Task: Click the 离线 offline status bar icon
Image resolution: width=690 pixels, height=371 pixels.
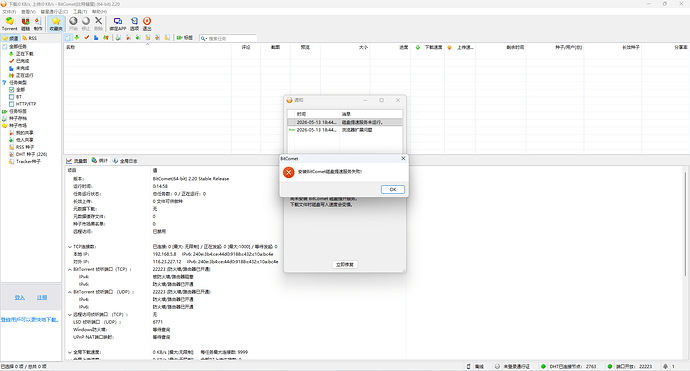Action: pyautogui.click(x=469, y=366)
